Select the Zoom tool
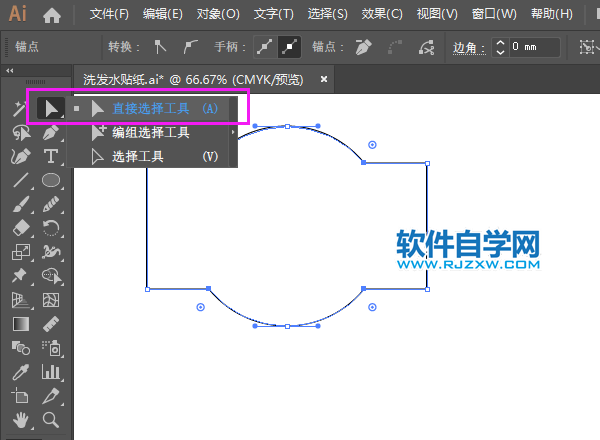 click(x=51, y=420)
